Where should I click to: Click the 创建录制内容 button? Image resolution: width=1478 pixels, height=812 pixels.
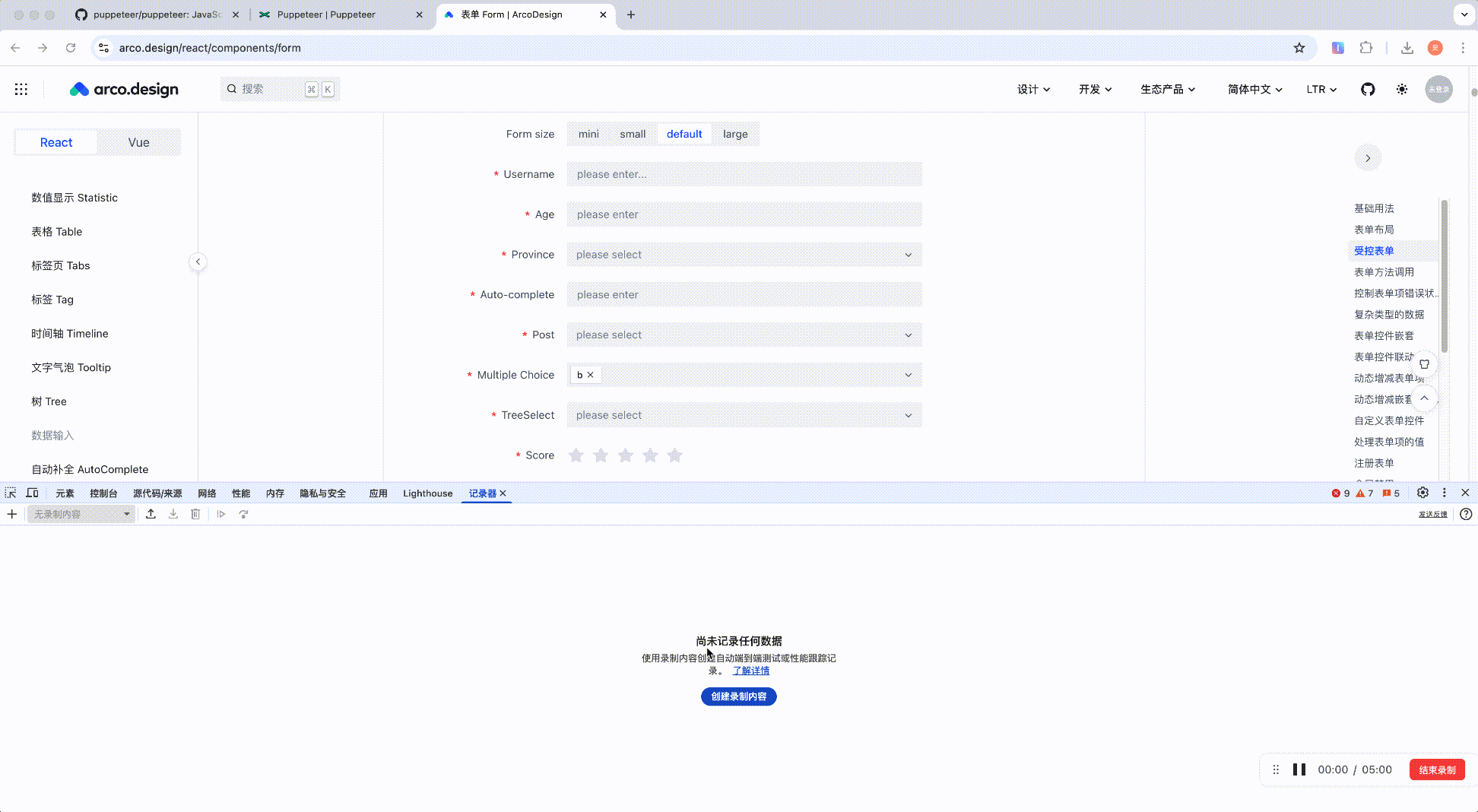point(738,696)
